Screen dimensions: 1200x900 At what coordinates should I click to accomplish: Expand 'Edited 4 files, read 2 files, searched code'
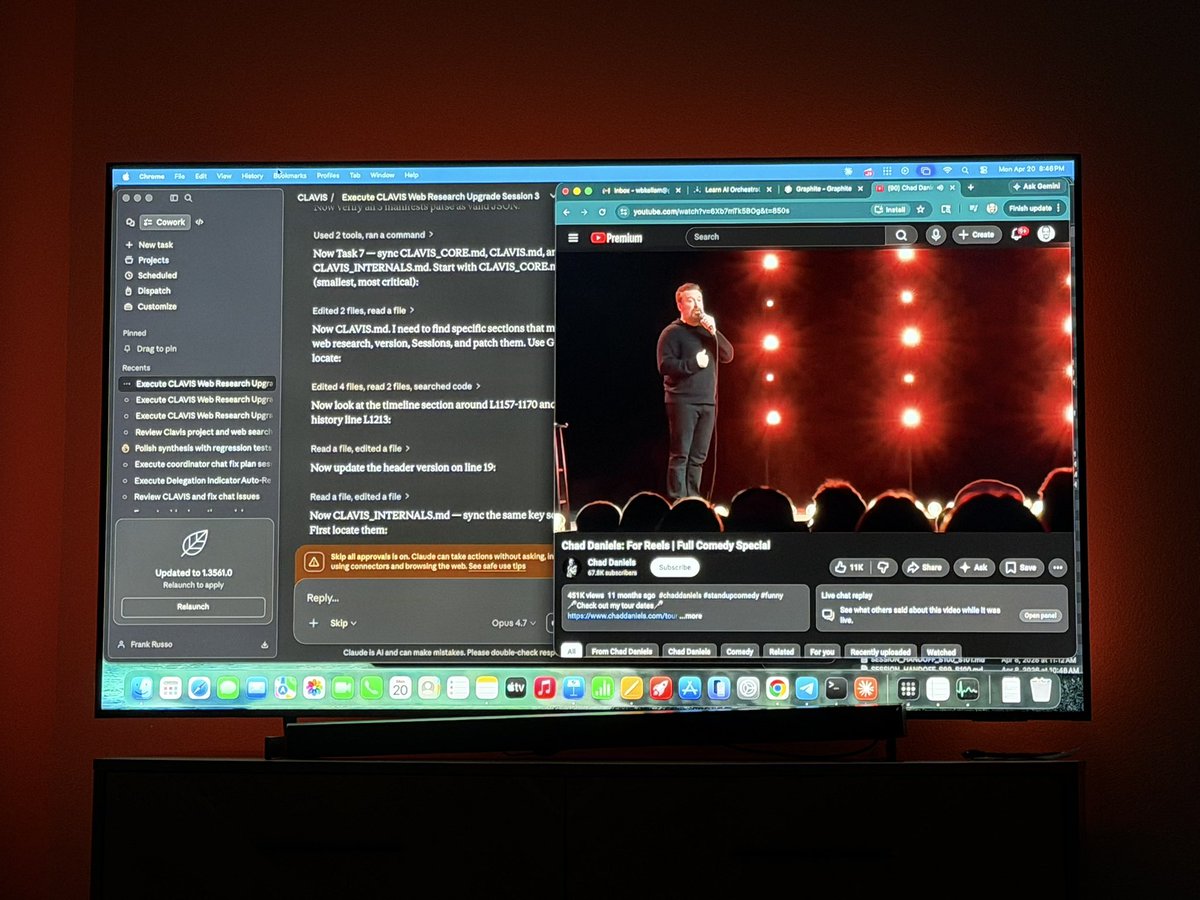pos(395,386)
